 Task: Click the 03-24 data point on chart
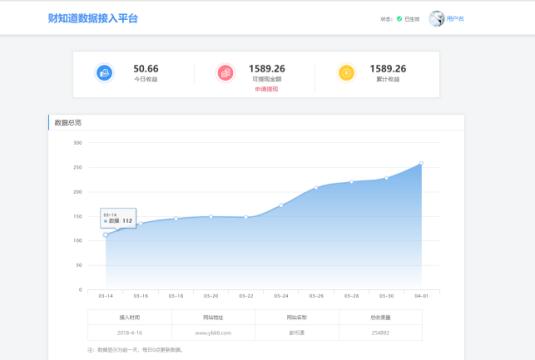281,205
